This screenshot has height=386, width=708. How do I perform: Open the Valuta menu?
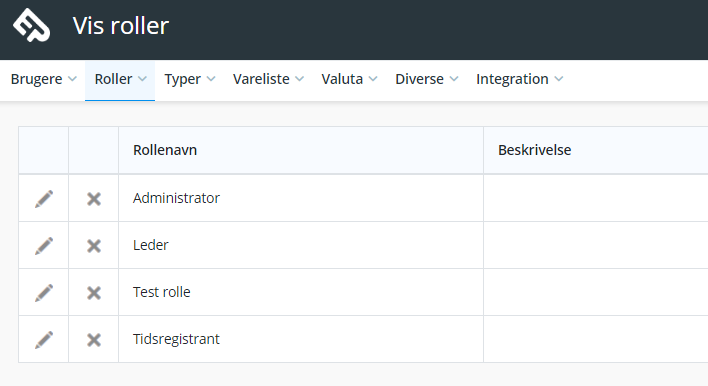click(x=349, y=79)
